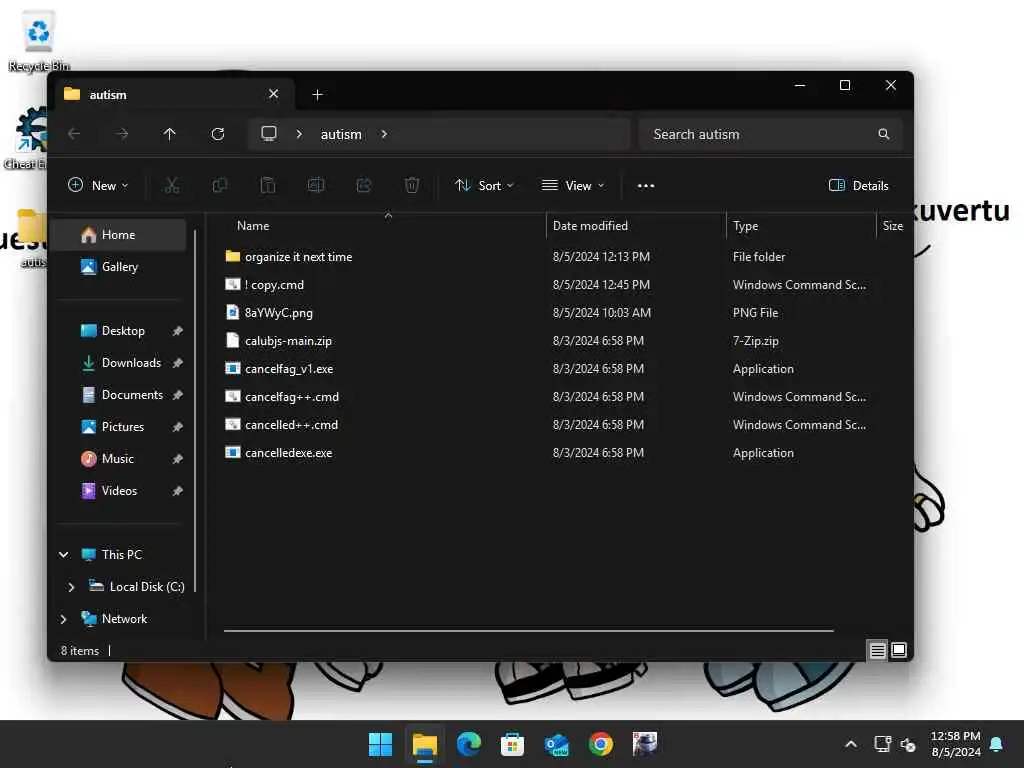This screenshot has height=768, width=1024.
Task: Click the horizontal scrollbar in file list
Action: 528,631
